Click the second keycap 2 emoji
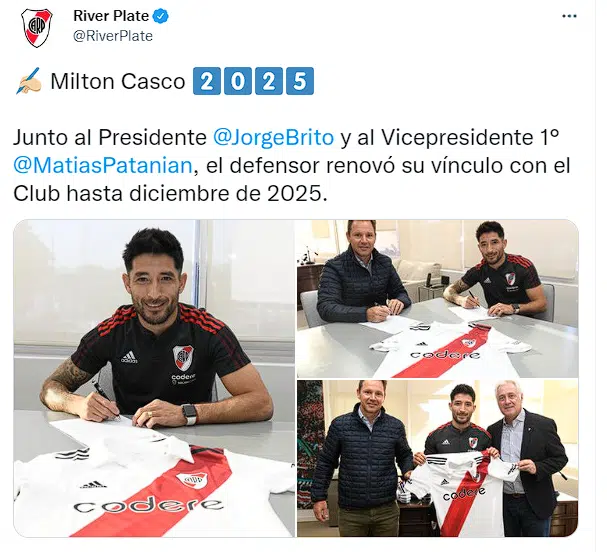607x552 pixels. (269, 81)
